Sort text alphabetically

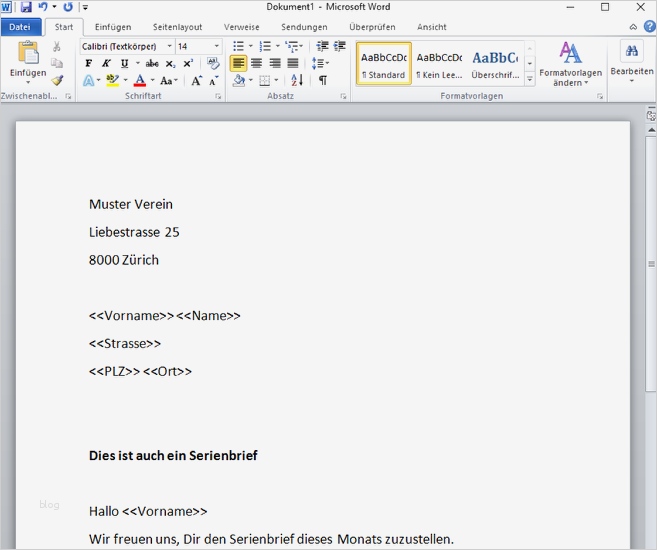297,80
